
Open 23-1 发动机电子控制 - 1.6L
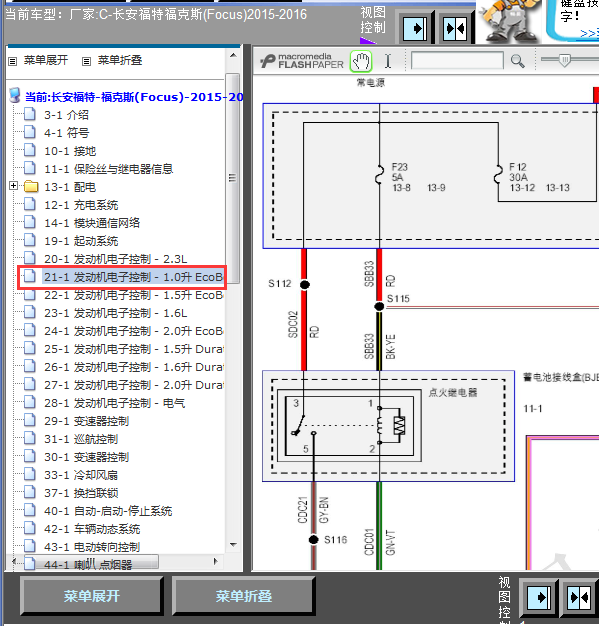[x=115, y=313]
